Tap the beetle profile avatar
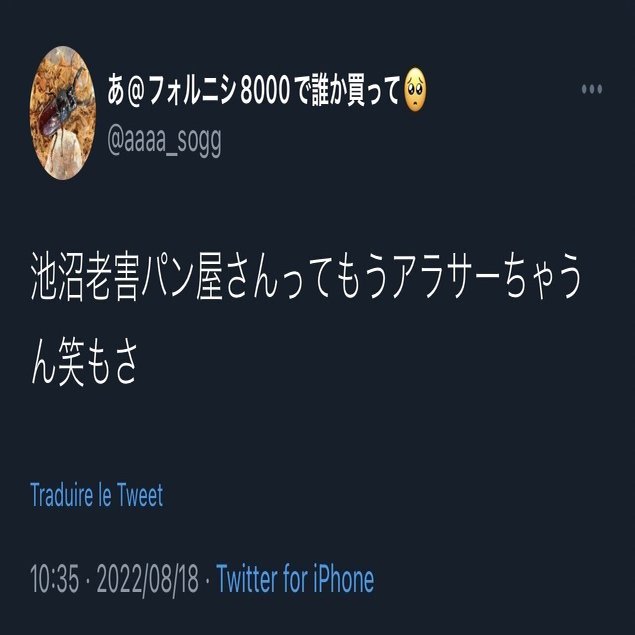635x635 pixels. [63, 113]
